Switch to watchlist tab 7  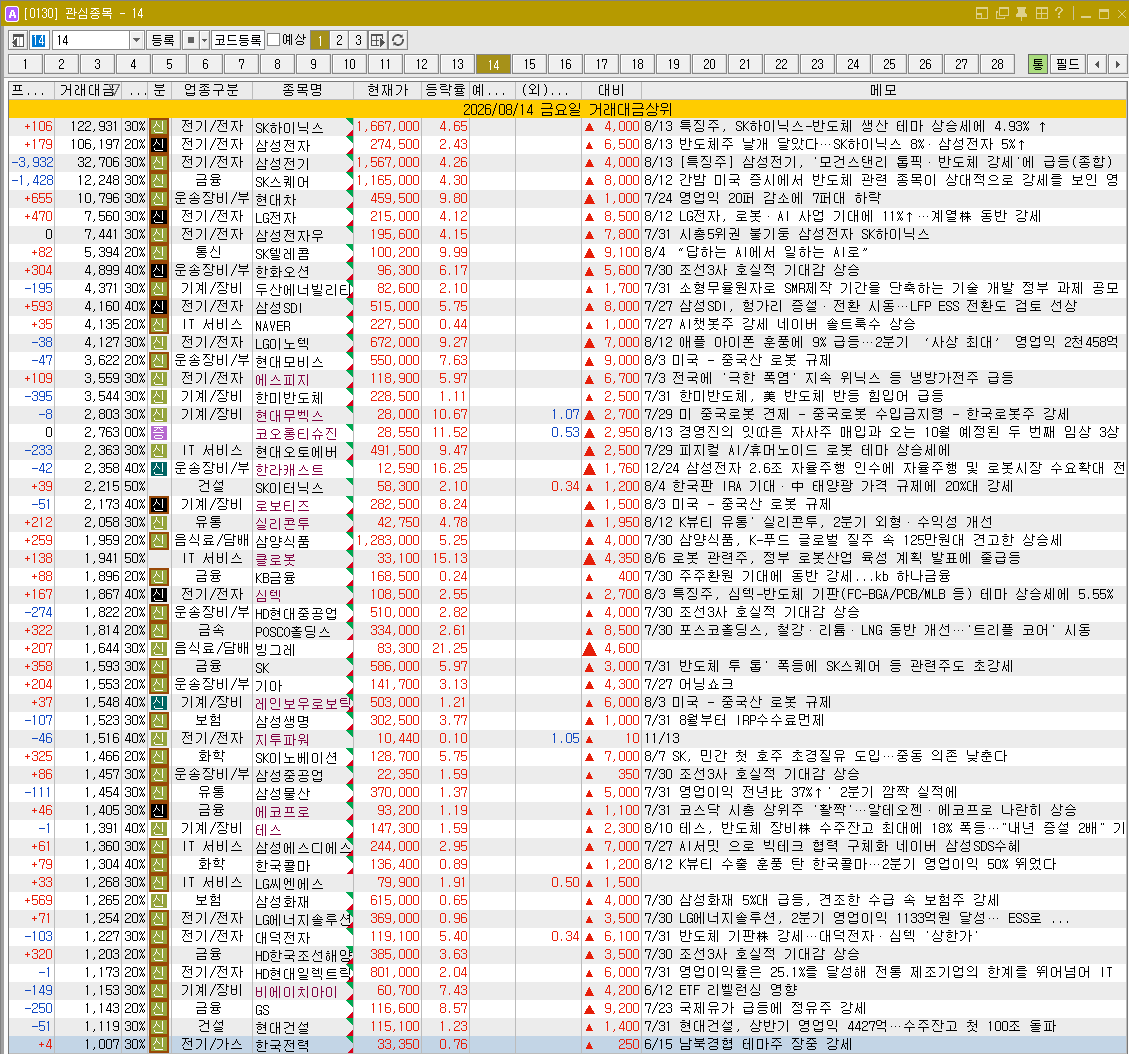241,64
